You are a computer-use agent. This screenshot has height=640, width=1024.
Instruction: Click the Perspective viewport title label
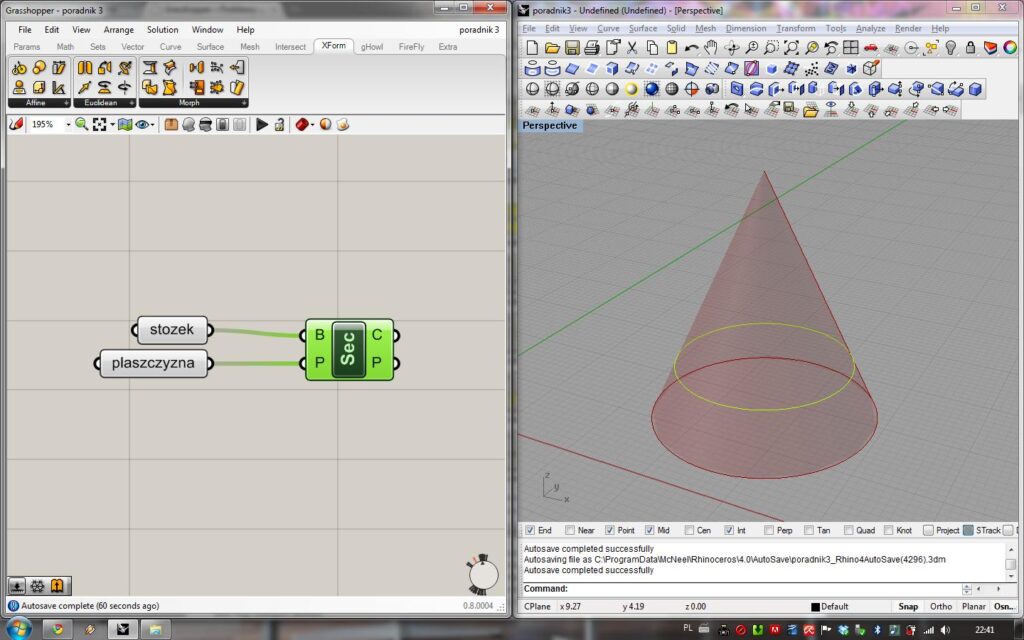[549, 125]
